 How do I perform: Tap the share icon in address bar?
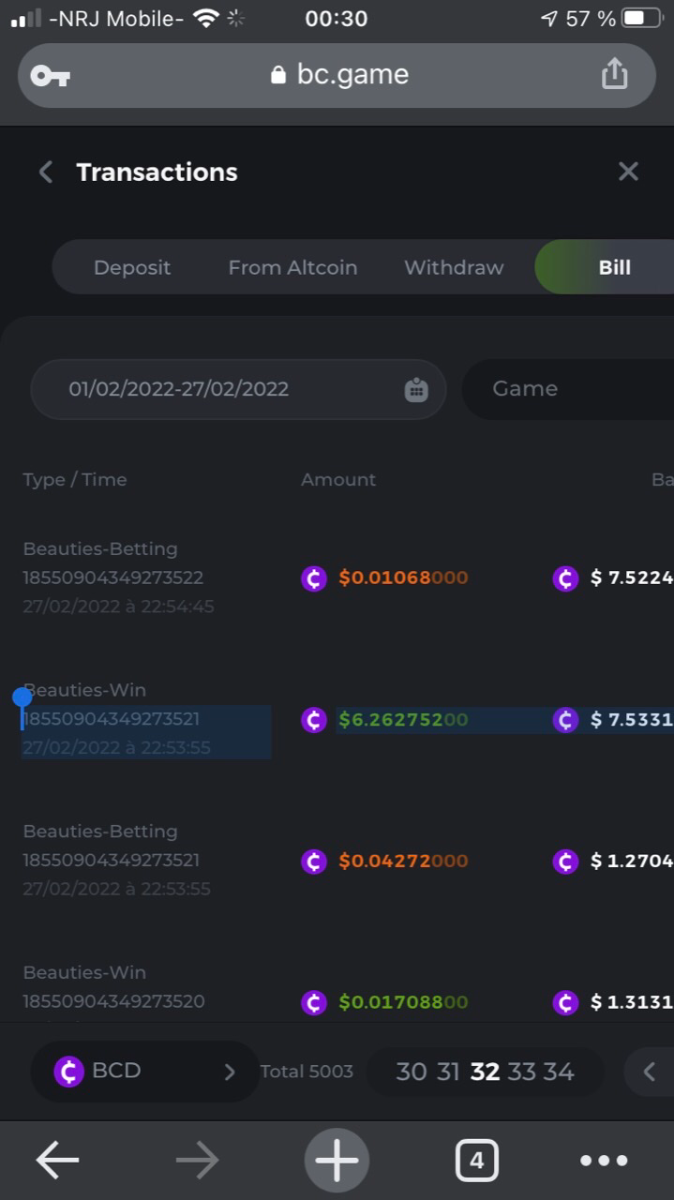coord(614,74)
